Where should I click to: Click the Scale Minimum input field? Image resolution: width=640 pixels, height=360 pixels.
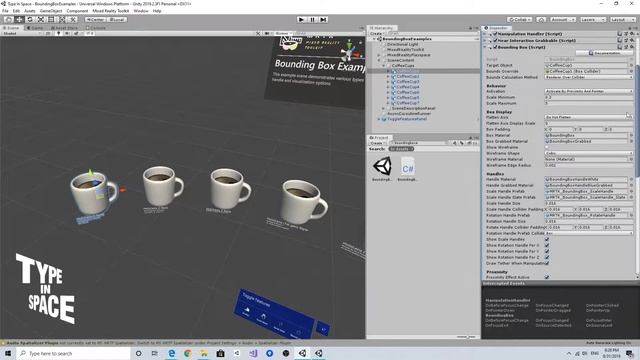coord(589,97)
